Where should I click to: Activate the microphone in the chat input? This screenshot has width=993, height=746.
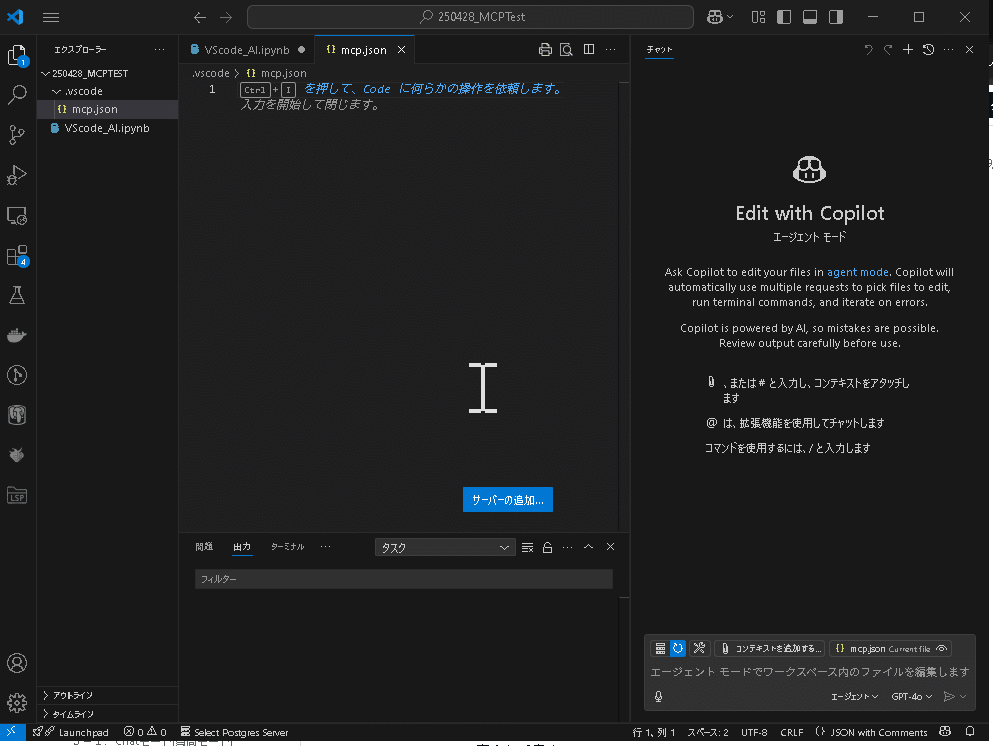pos(660,696)
